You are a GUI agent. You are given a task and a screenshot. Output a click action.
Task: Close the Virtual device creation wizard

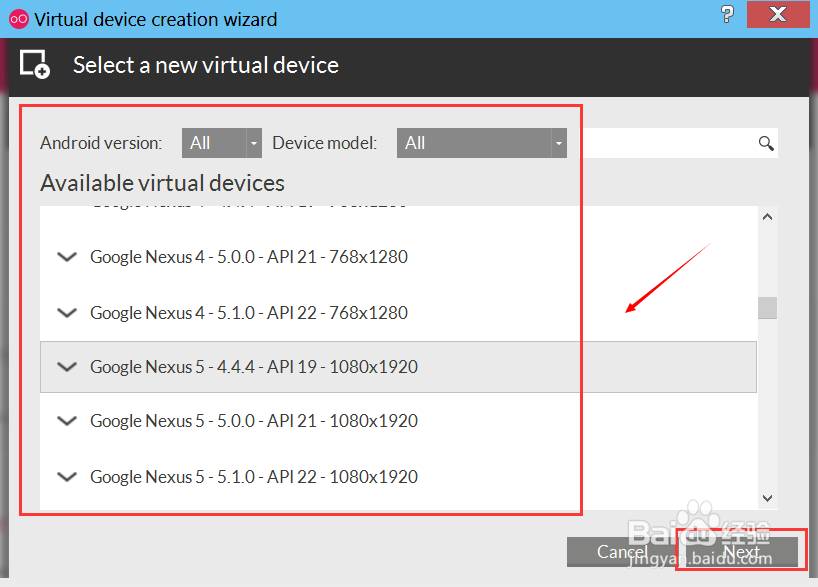click(778, 14)
